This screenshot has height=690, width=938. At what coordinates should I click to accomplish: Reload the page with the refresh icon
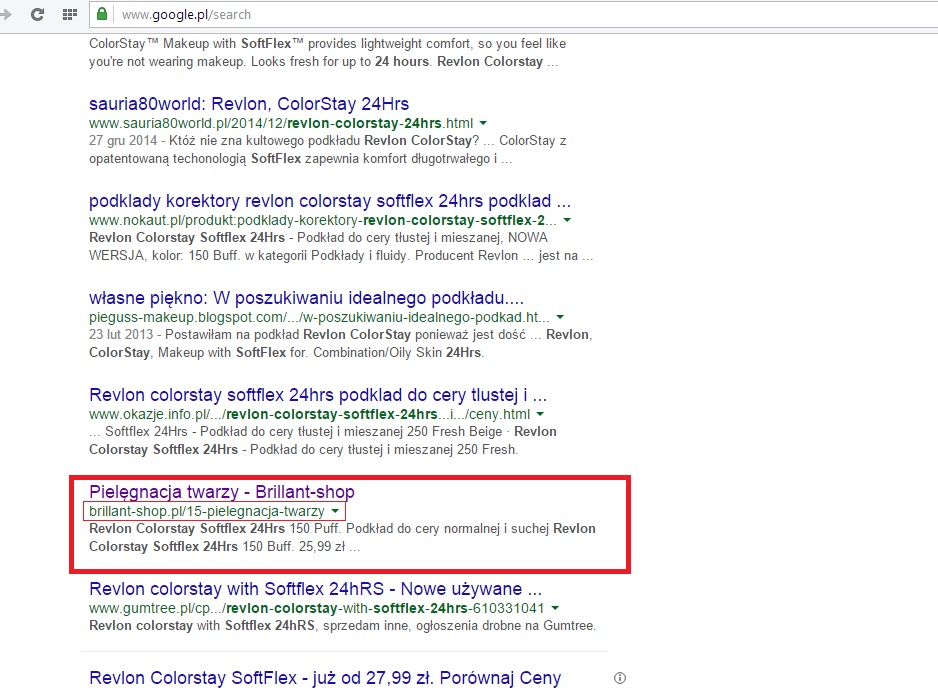point(37,14)
